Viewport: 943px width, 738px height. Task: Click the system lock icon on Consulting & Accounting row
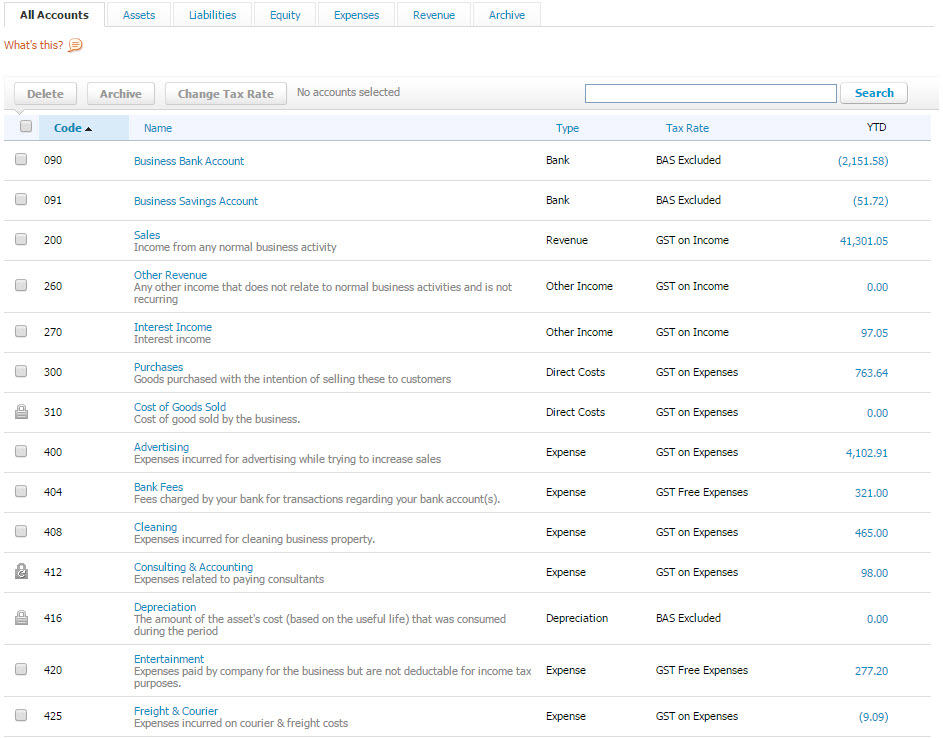click(x=22, y=572)
